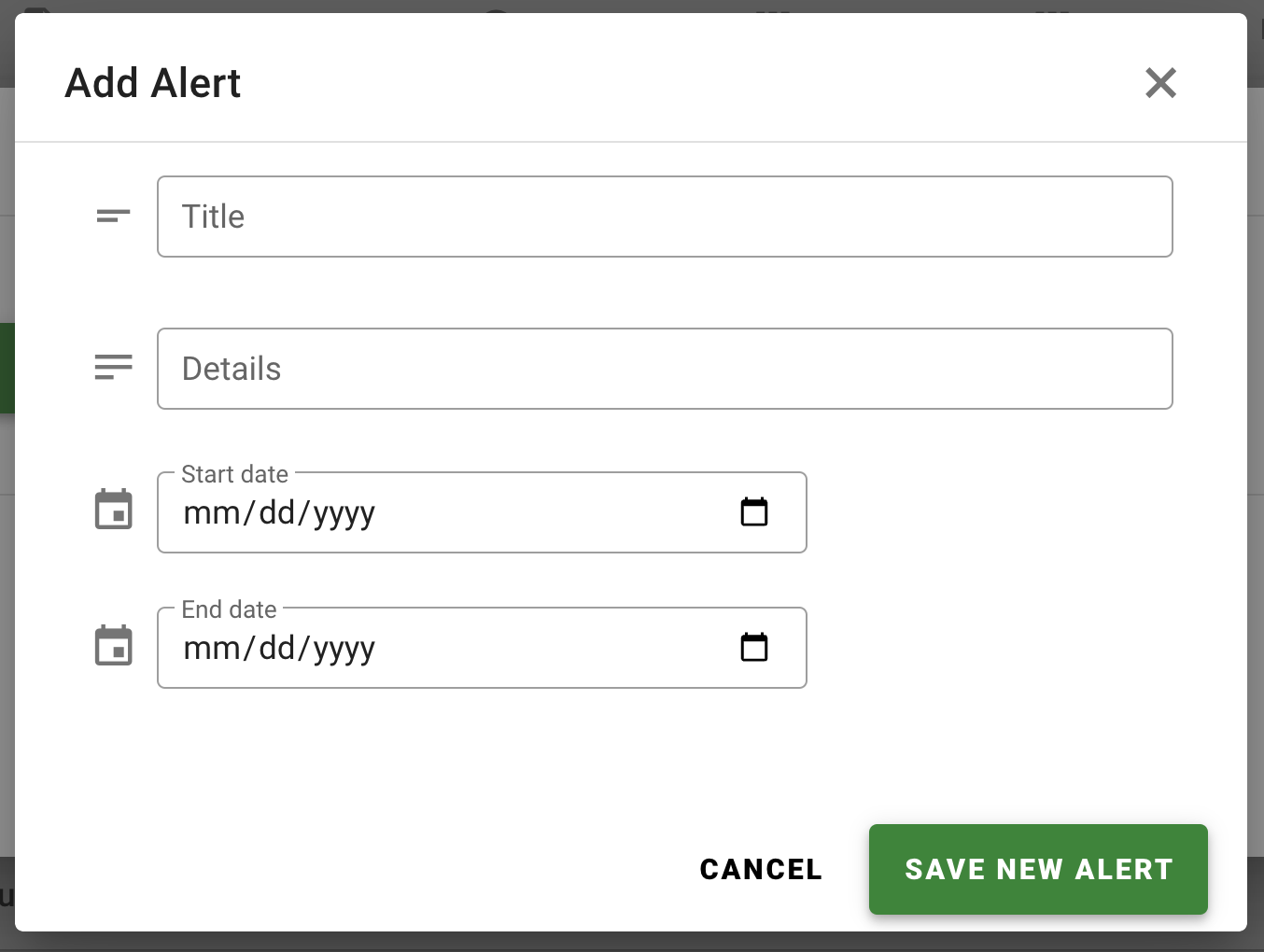Open the End date calendar picker
This screenshot has height=952, width=1264.
(753, 647)
